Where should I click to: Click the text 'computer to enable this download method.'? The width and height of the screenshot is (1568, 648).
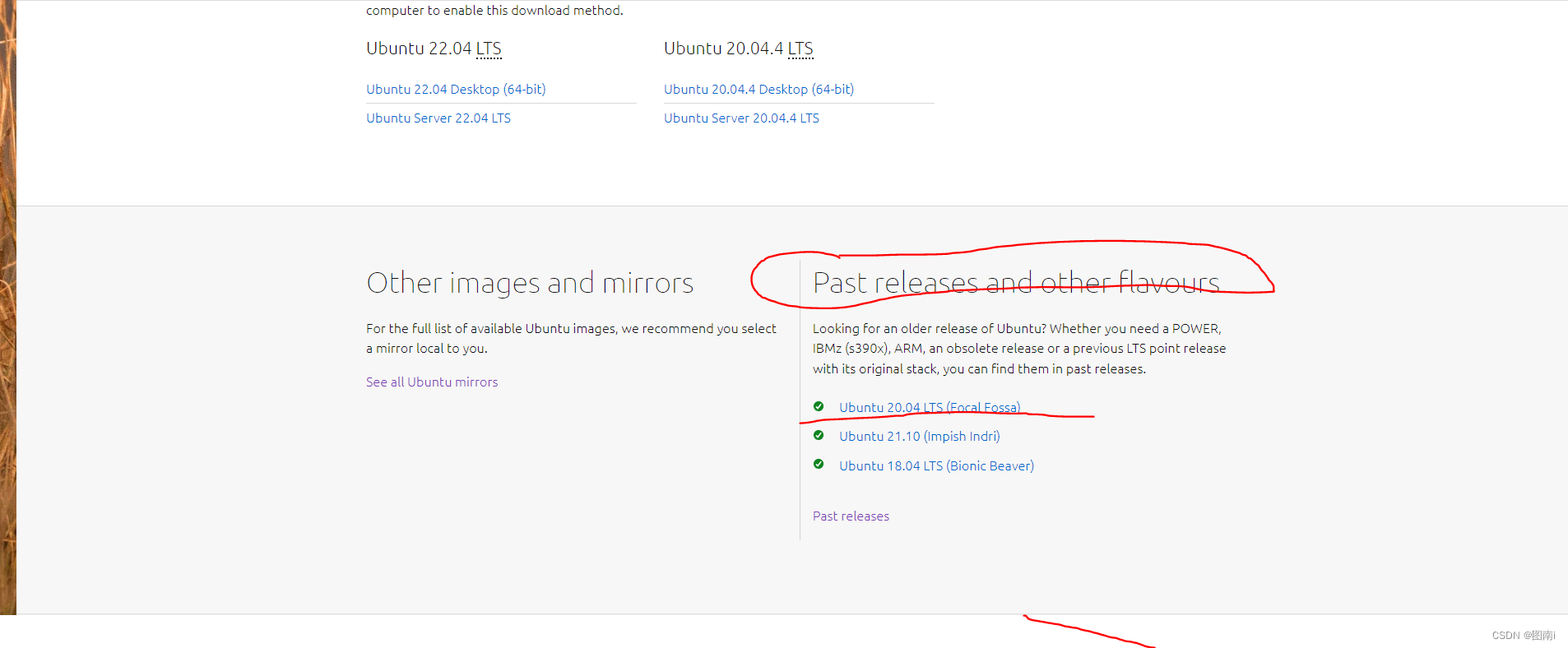point(494,10)
